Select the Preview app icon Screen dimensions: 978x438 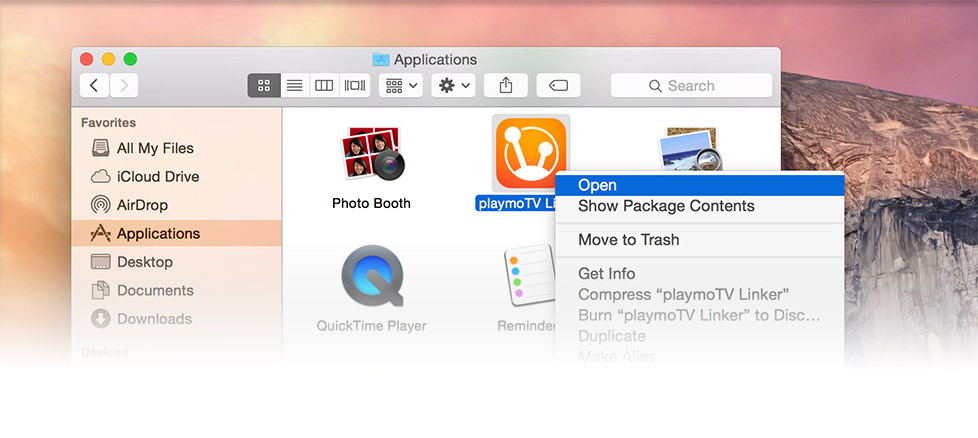pos(689,148)
